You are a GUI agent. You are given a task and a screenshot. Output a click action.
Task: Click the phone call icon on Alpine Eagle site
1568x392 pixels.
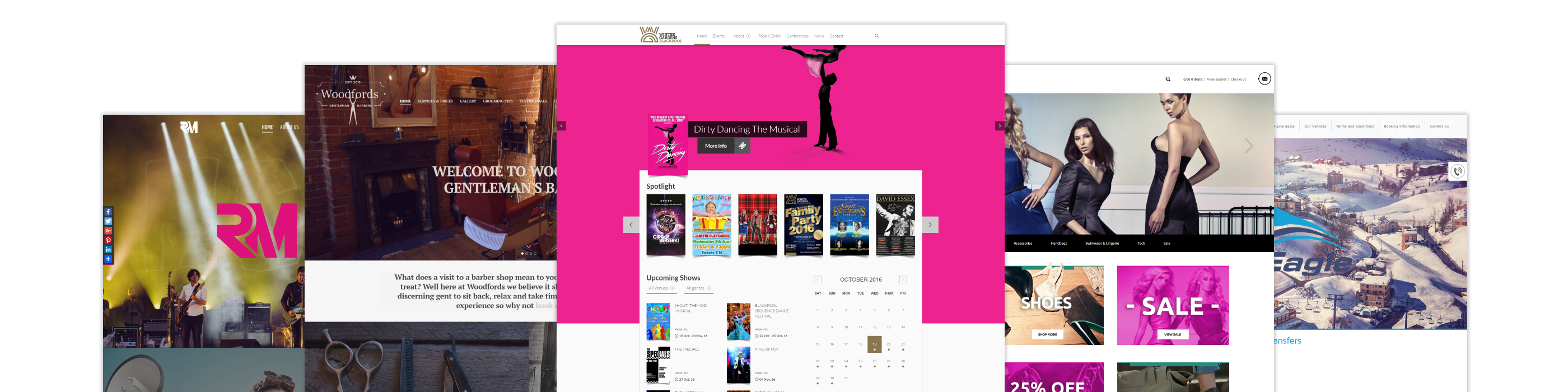click(1458, 172)
